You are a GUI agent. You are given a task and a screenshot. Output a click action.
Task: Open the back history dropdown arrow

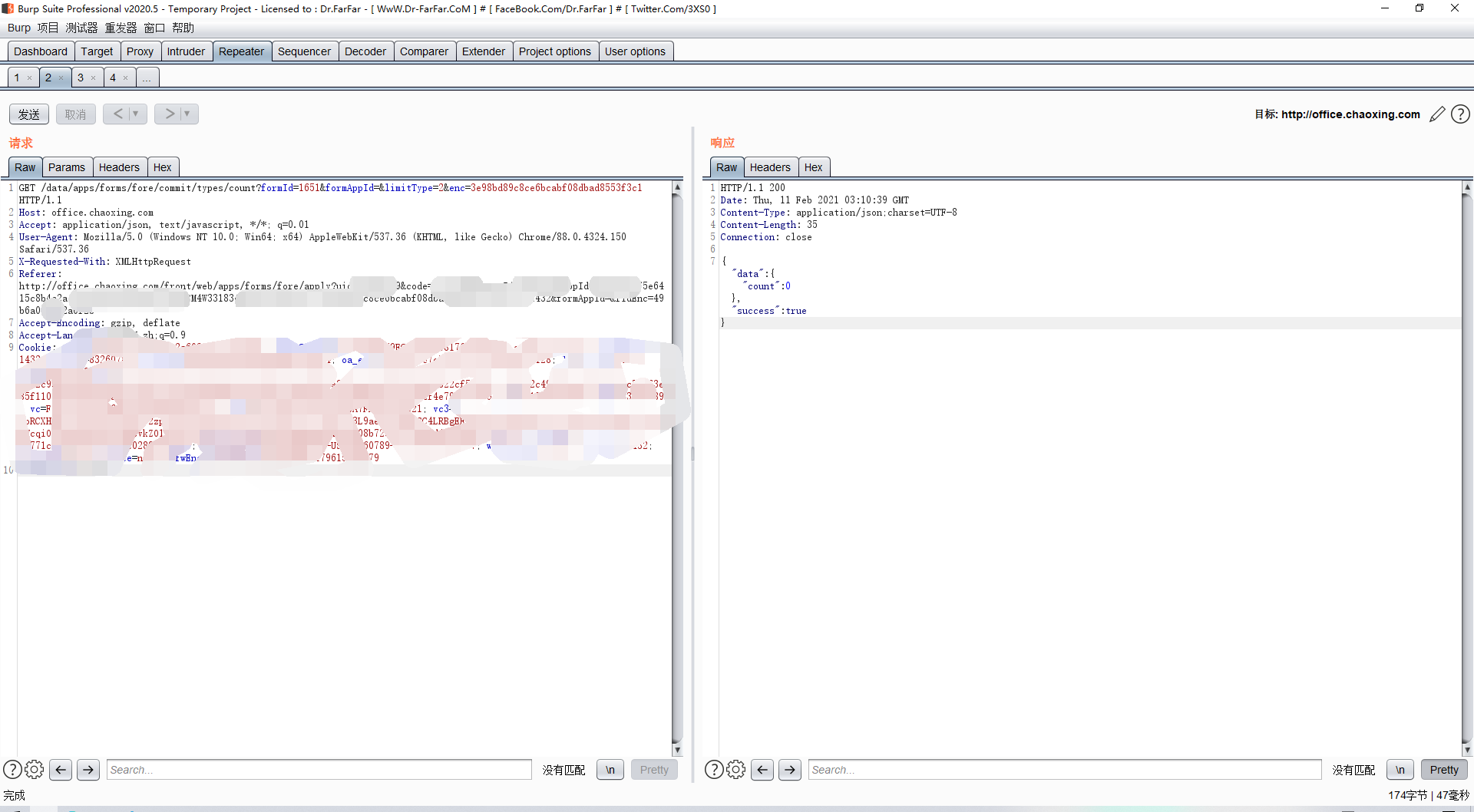[136, 114]
